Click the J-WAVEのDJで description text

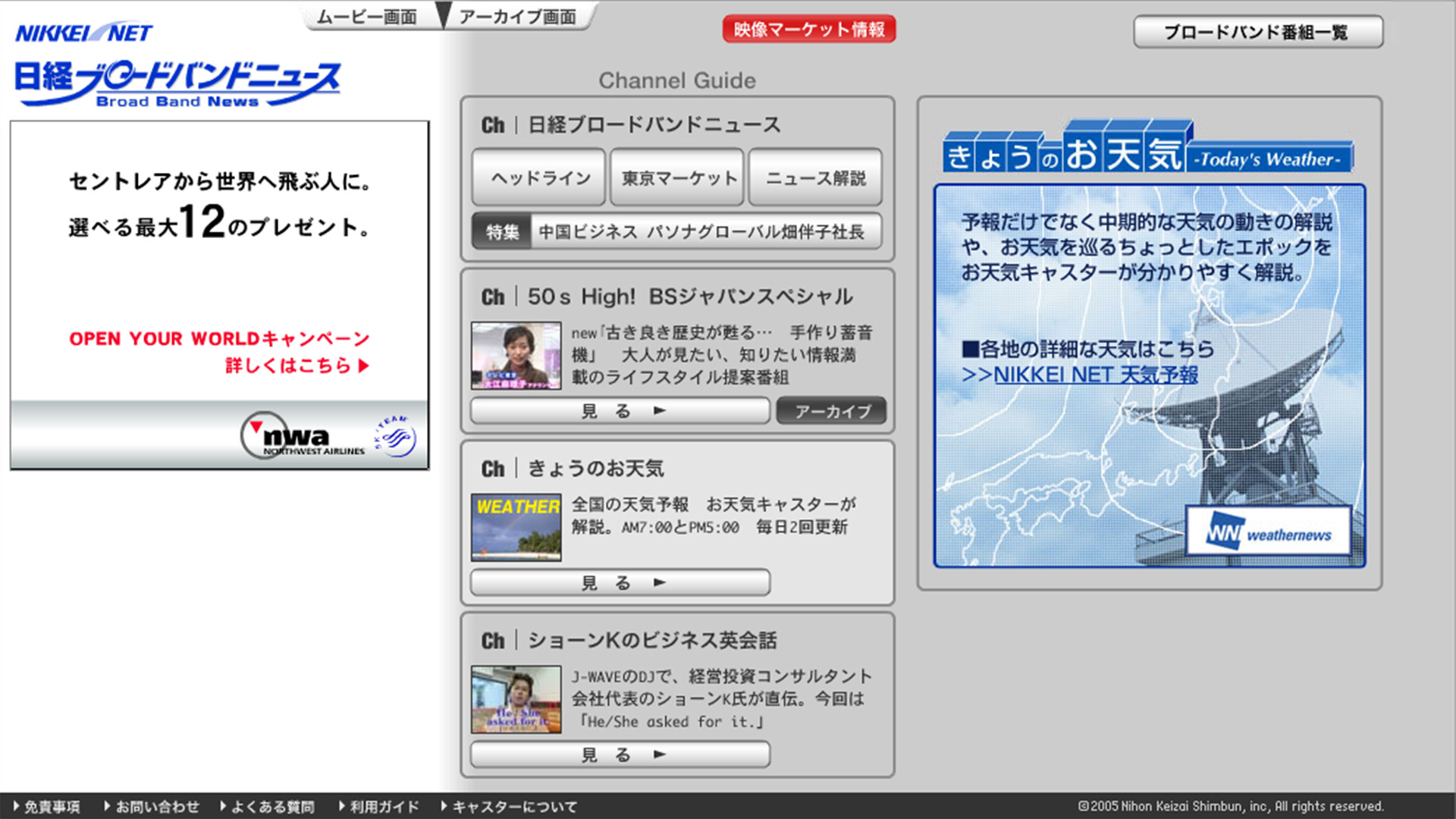(x=721, y=698)
